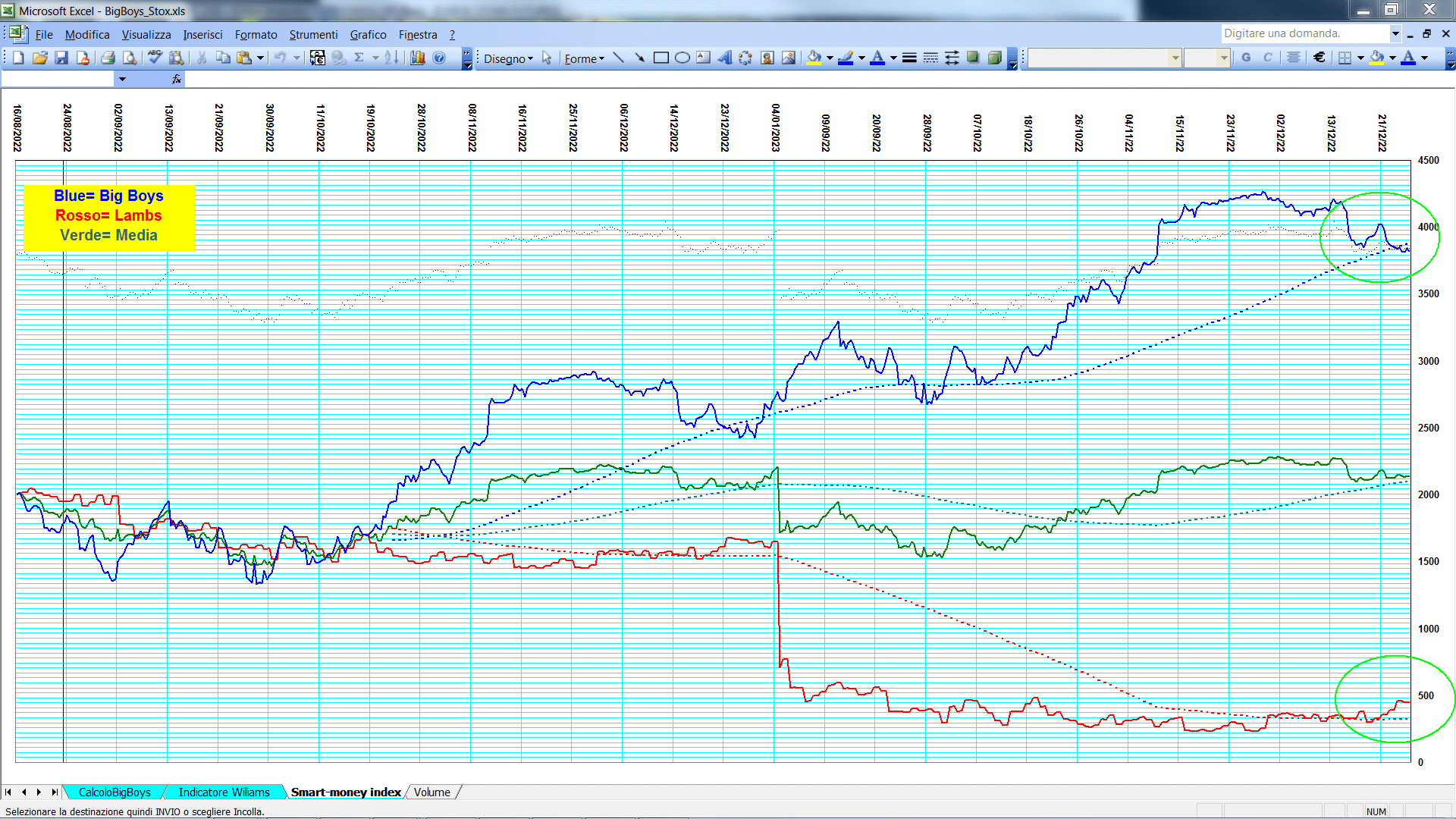Open the Disegno drawing menu
Viewport: 1456px width, 819px height.
click(508, 58)
